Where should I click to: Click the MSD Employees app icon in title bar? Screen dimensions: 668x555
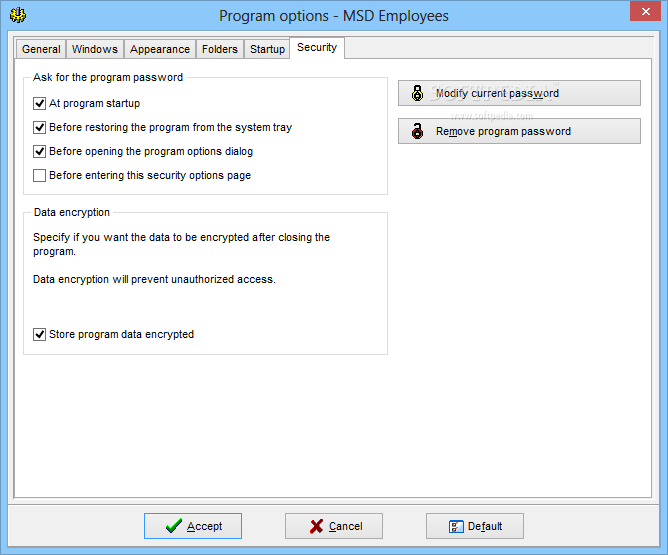click(x=17, y=15)
